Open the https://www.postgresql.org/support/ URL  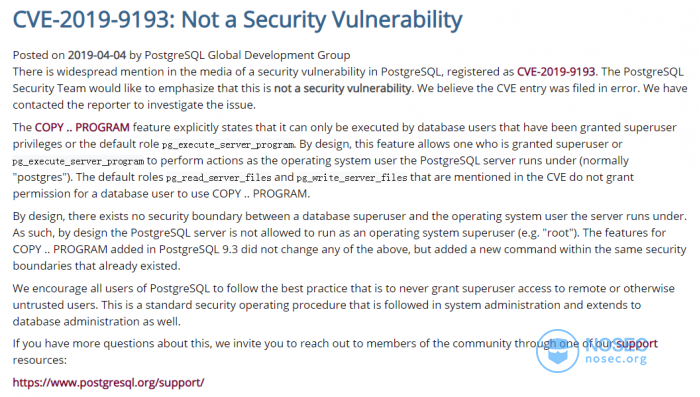click(x=108, y=383)
